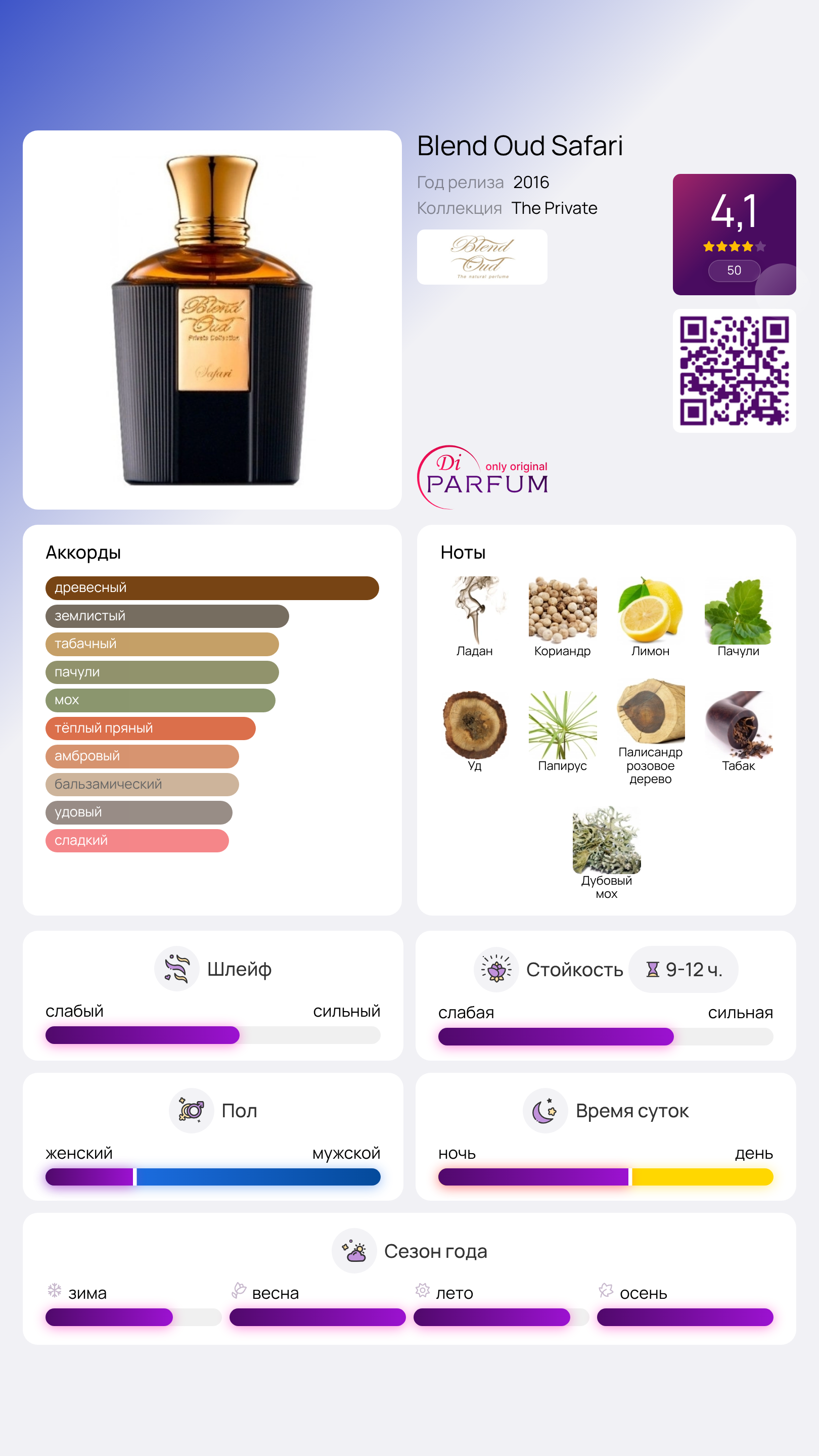The height and width of the screenshot is (1456, 819).
Task: Click the Время суток moon icon
Action: 545,1111
